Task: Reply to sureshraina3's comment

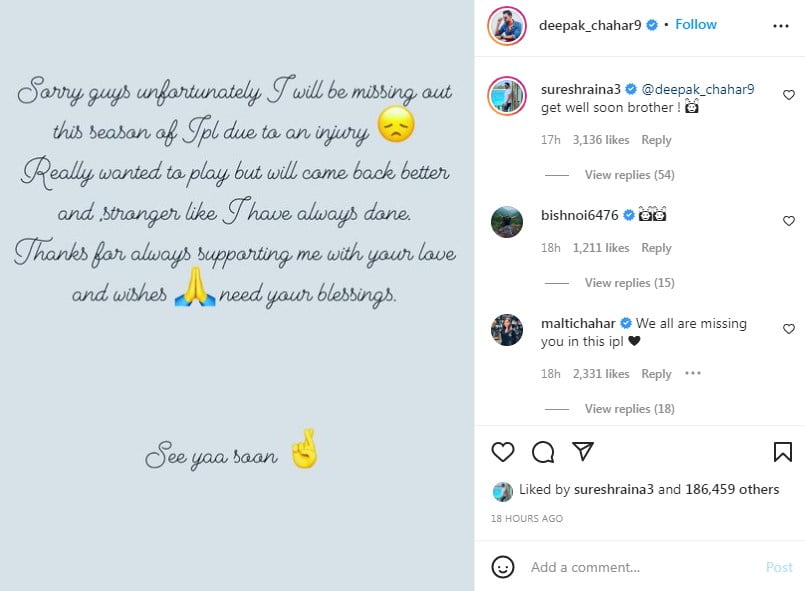Action: point(656,140)
